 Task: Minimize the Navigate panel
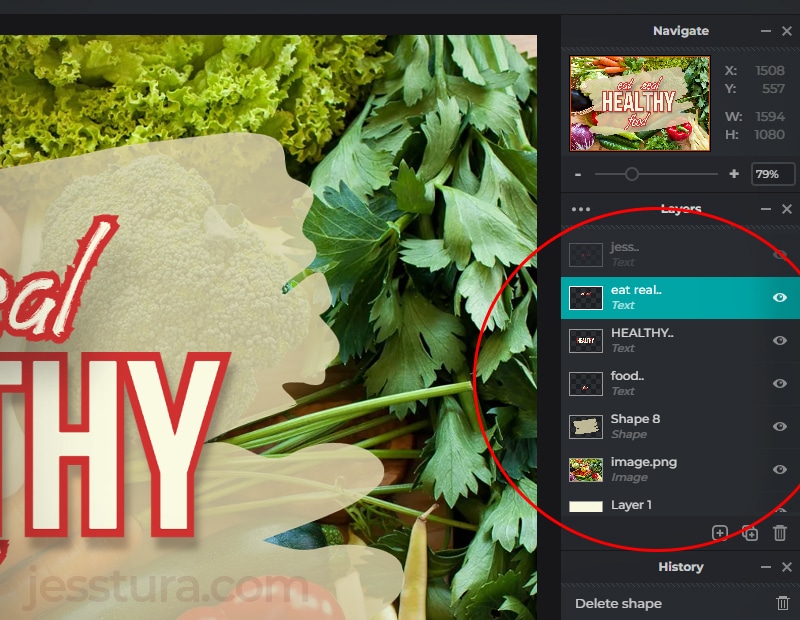(x=765, y=31)
